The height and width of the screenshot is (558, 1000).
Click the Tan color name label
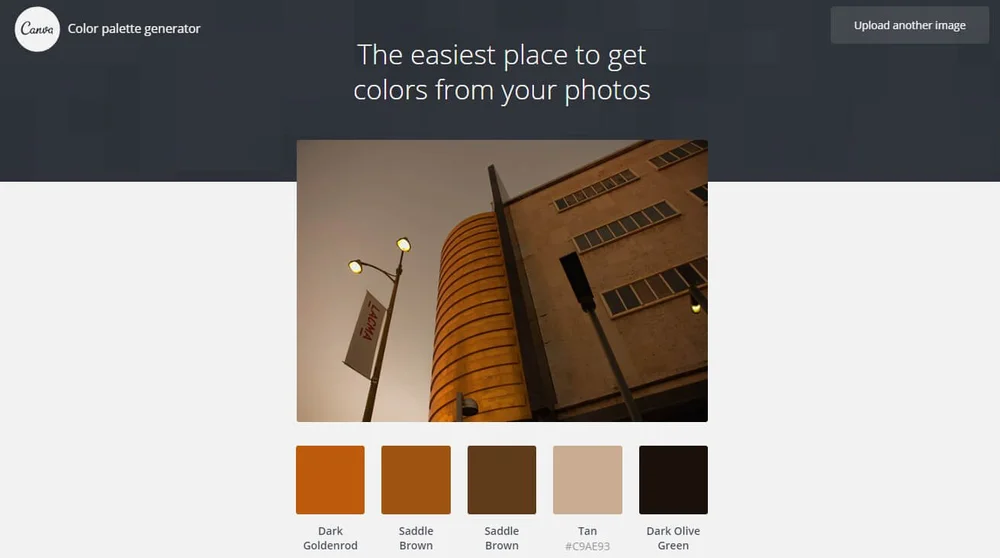tap(587, 531)
